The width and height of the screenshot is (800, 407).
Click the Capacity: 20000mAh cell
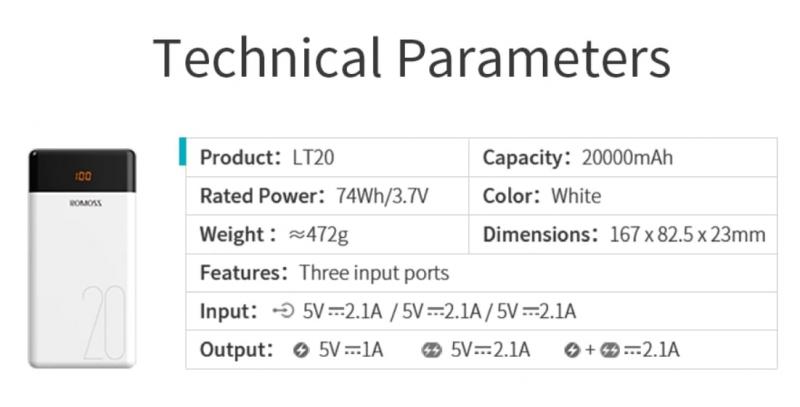coord(623,157)
